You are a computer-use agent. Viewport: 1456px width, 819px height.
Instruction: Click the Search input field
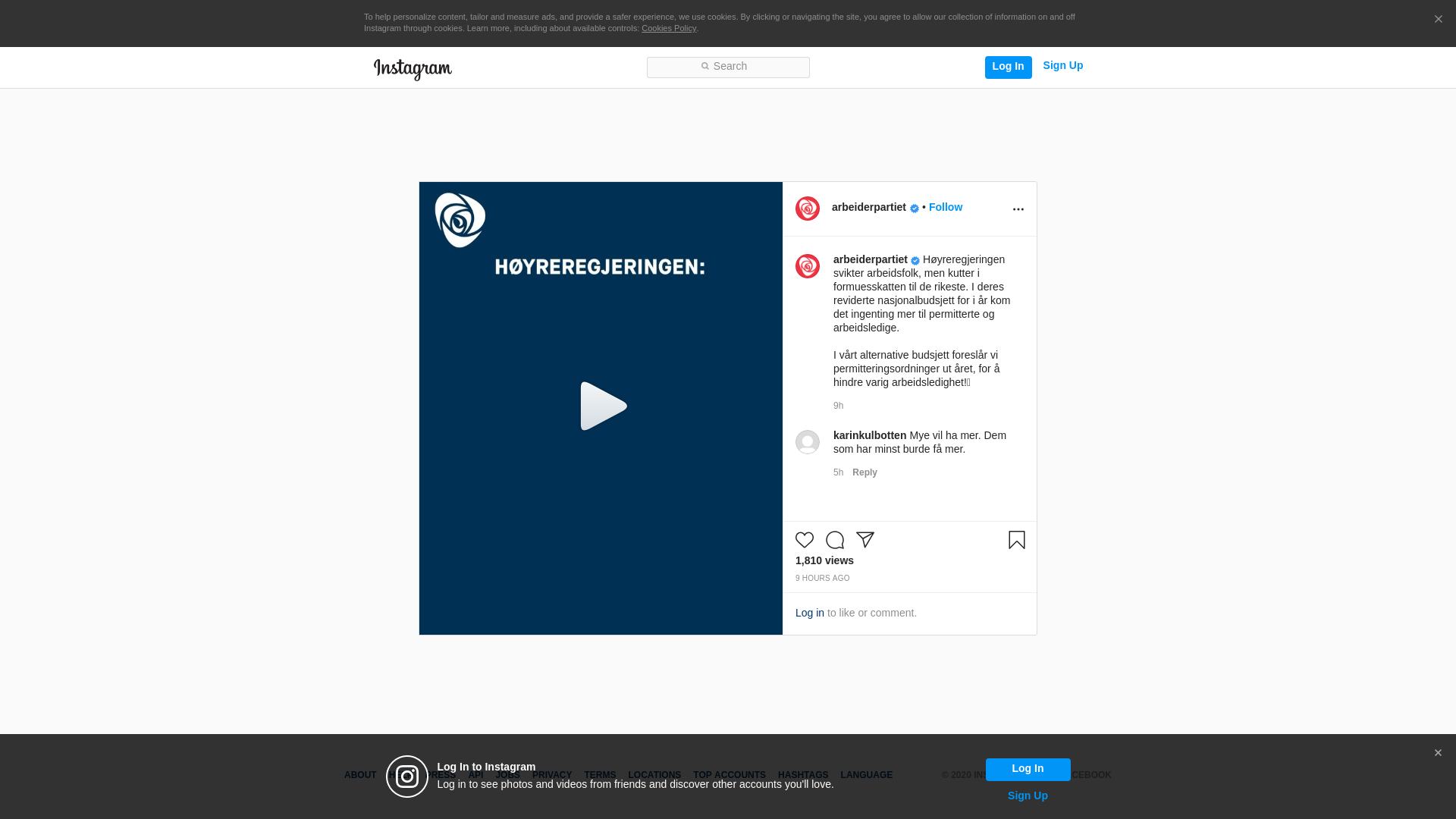click(x=728, y=67)
